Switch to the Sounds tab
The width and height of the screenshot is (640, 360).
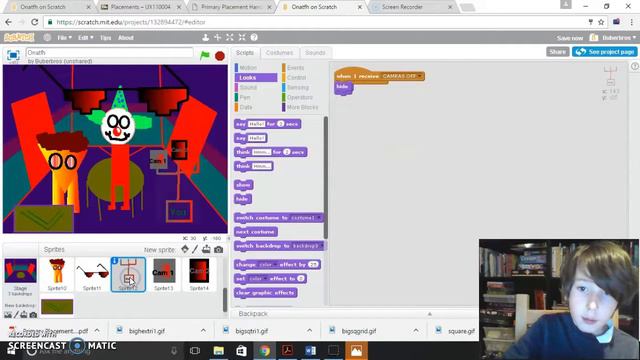pyautogui.click(x=315, y=53)
